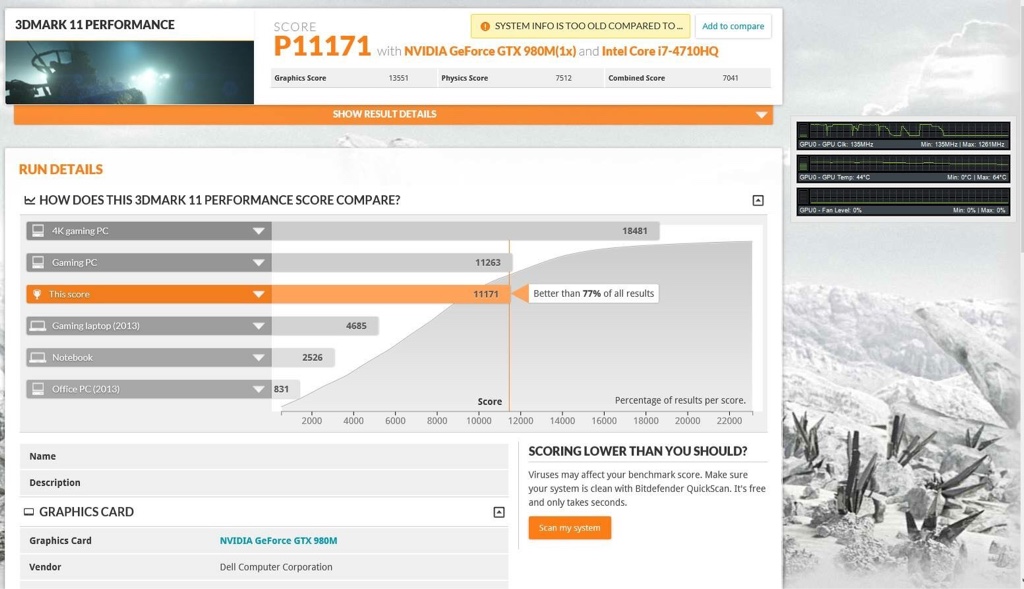Click the GPU0 GPU Clk monitor graph
The height and width of the screenshot is (589, 1024).
(x=903, y=135)
